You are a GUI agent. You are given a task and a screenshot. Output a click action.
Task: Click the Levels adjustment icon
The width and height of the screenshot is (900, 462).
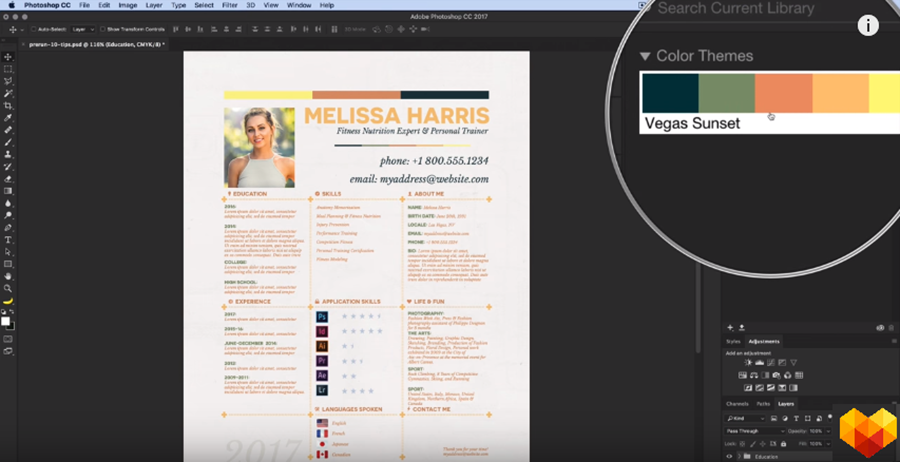point(759,362)
